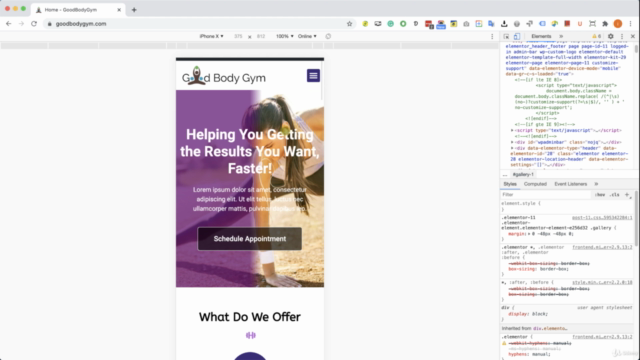Show more DevTools panels next to Elements
This screenshot has width=640, height=360.
pos(561,36)
